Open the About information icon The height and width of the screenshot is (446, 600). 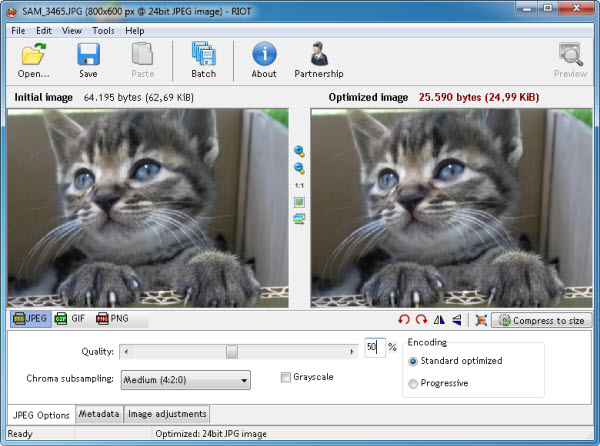[264, 60]
